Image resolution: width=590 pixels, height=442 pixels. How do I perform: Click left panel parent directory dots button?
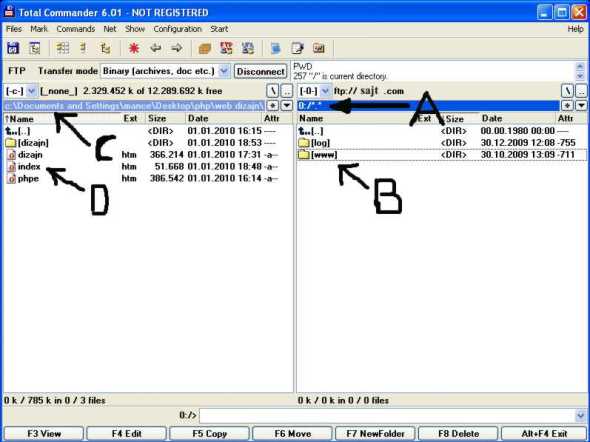[x=287, y=91]
